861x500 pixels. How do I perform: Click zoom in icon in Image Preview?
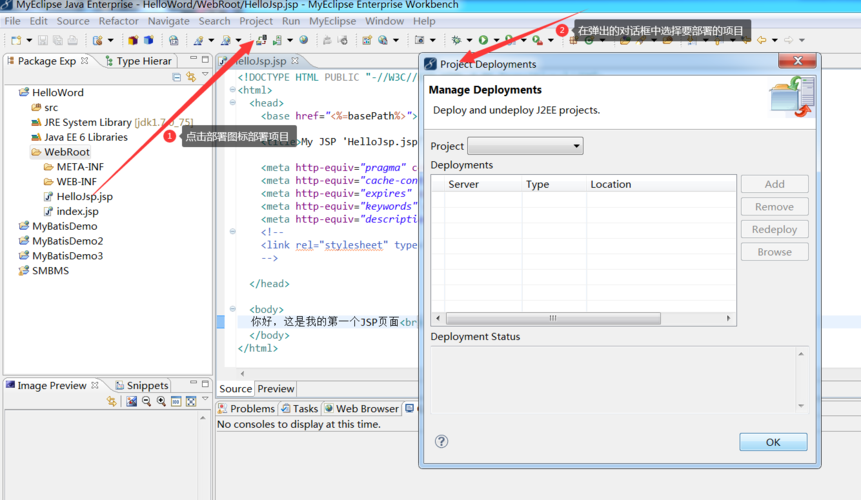(161, 401)
